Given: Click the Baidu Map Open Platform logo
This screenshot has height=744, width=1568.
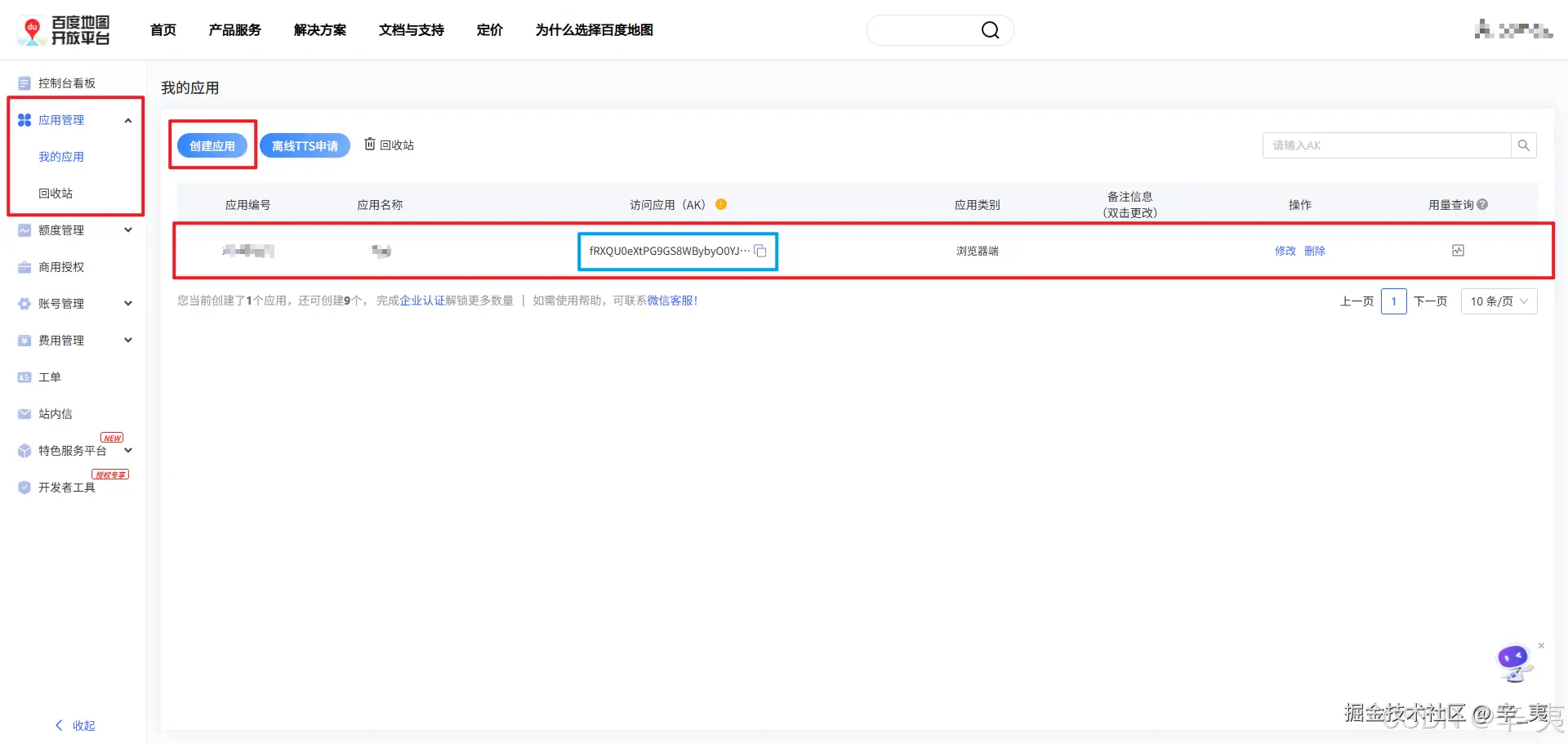Looking at the screenshot, I should coord(64,30).
